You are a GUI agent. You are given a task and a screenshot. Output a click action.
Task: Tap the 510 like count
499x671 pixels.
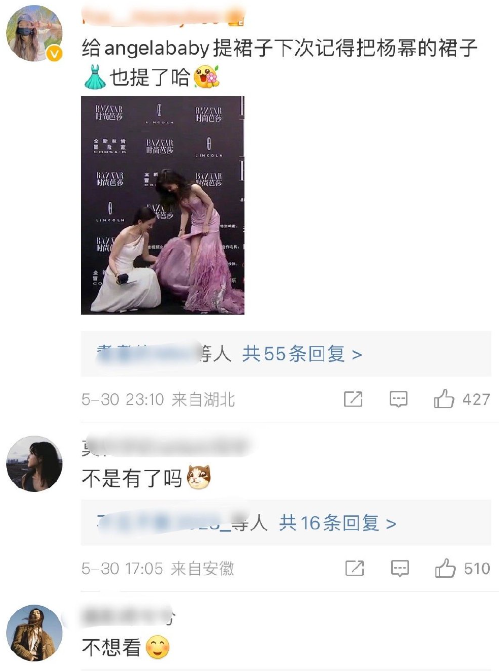pyautogui.click(x=477, y=568)
